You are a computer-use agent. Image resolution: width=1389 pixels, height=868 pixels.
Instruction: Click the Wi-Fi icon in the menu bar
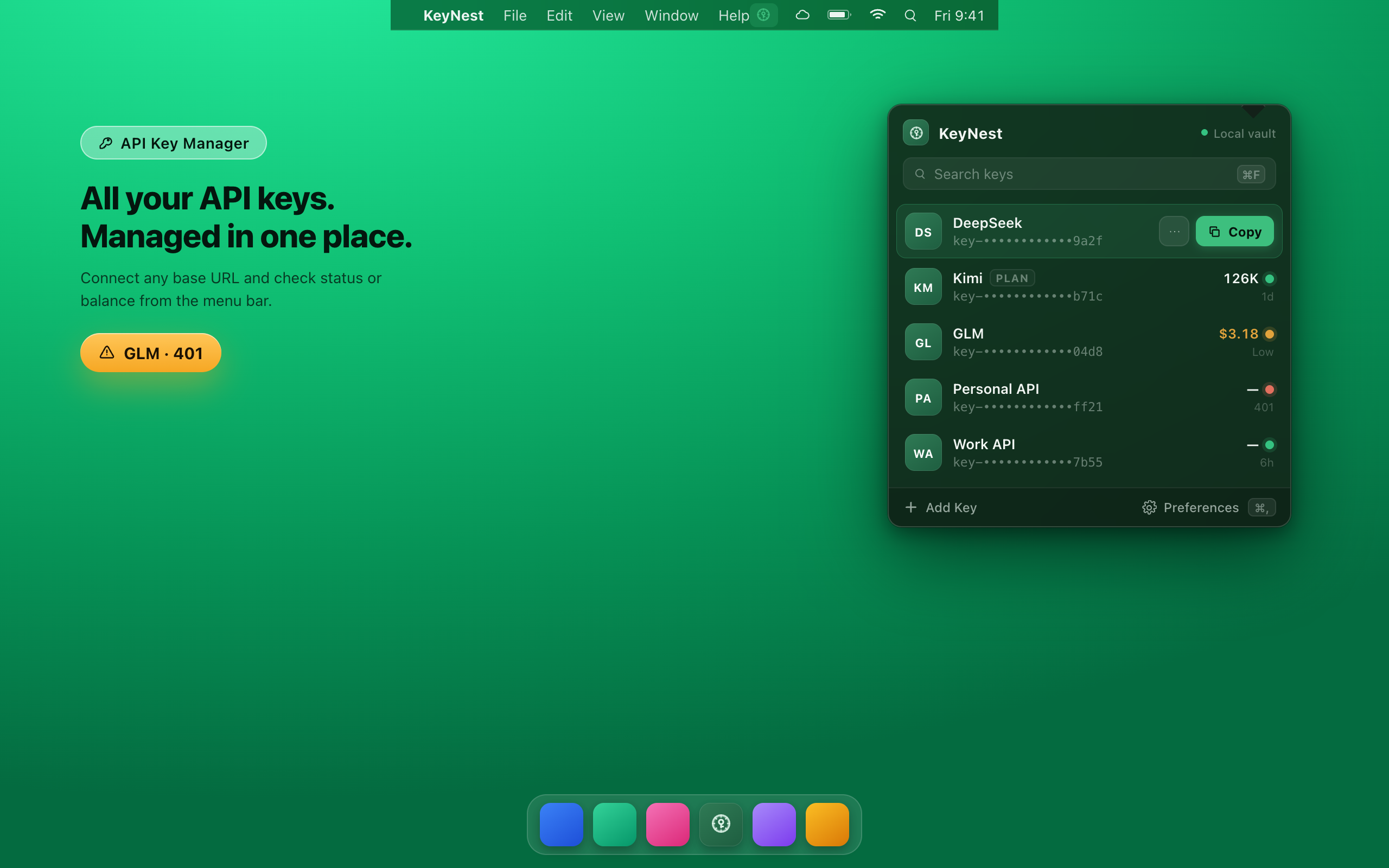coord(877,15)
